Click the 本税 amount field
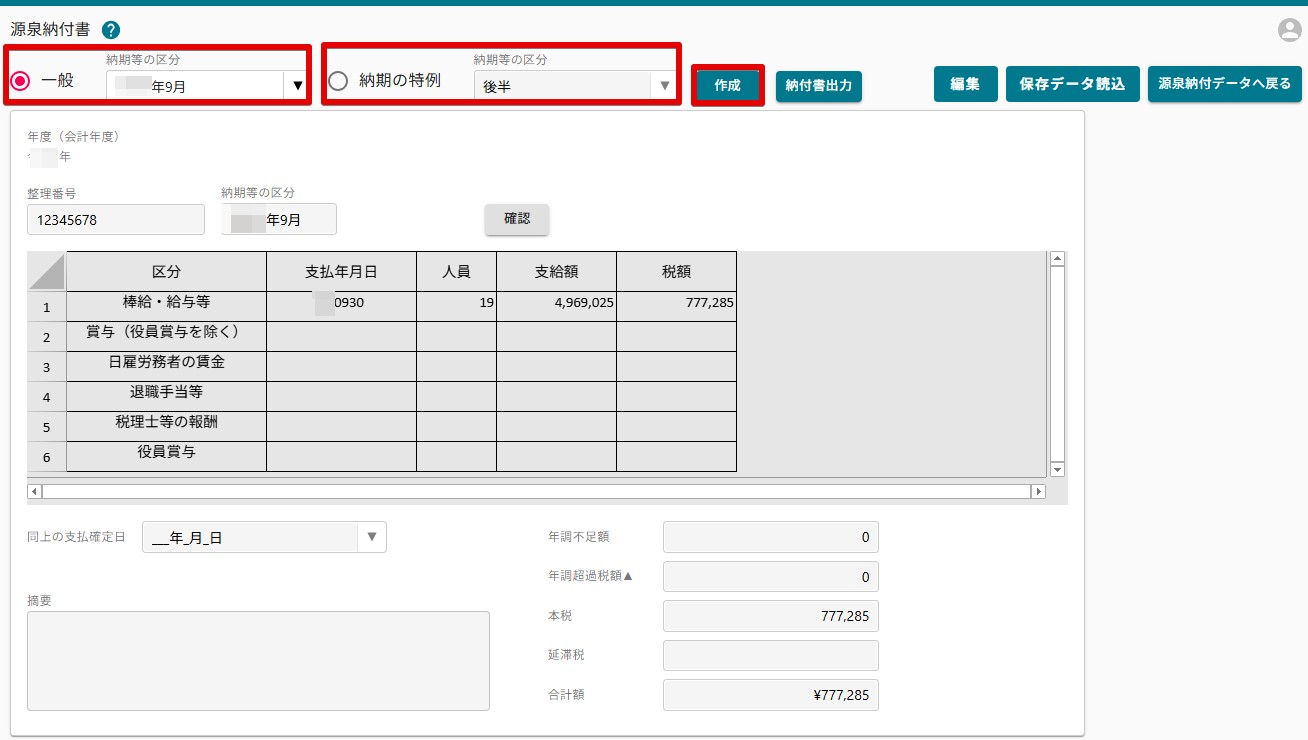The height and width of the screenshot is (740, 1308). point(771,616)
